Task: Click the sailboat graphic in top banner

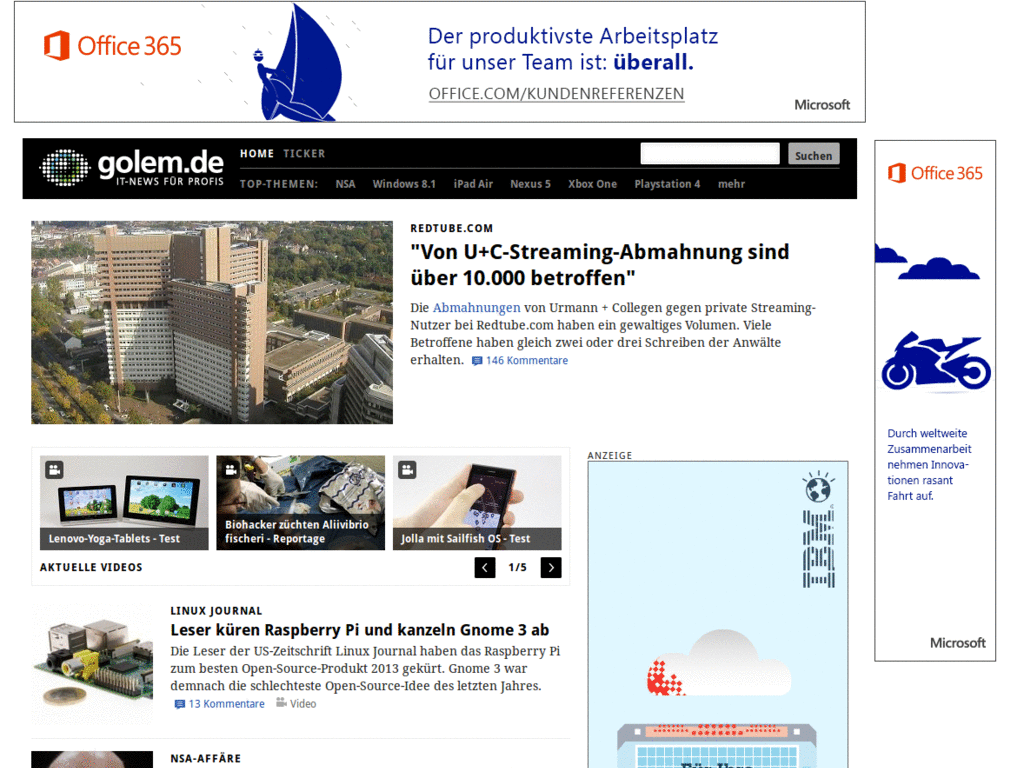Action: tap(298, 63)
